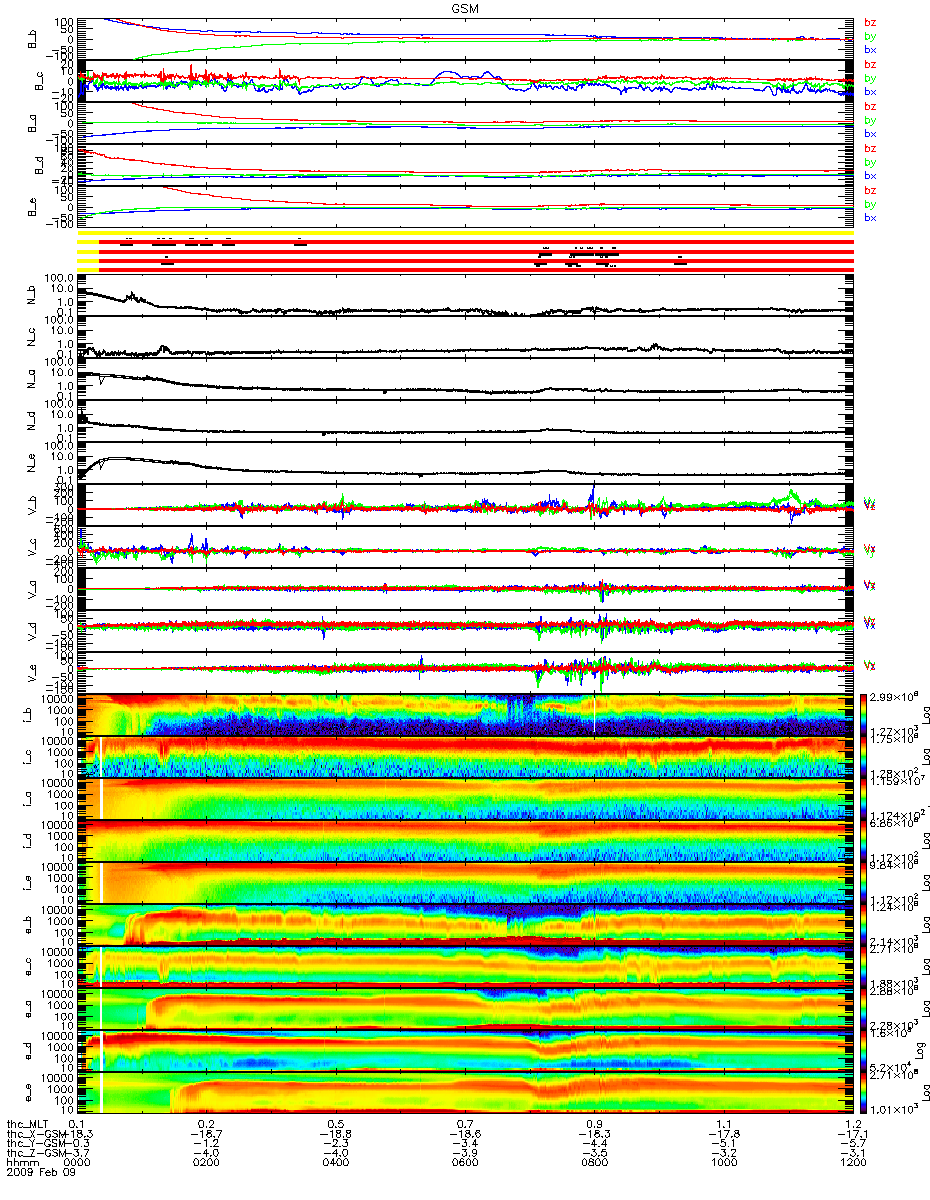This screenshot has height=1200, width=930.
Task: Click the 0800 time tick label
Action: click(x=595, y=1161)
